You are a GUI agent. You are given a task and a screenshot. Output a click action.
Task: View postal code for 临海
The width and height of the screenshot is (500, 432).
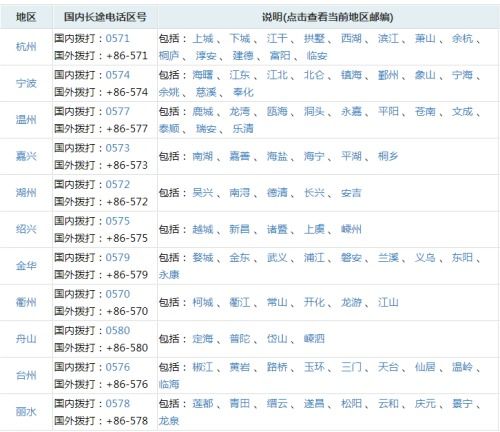point(169,384)
